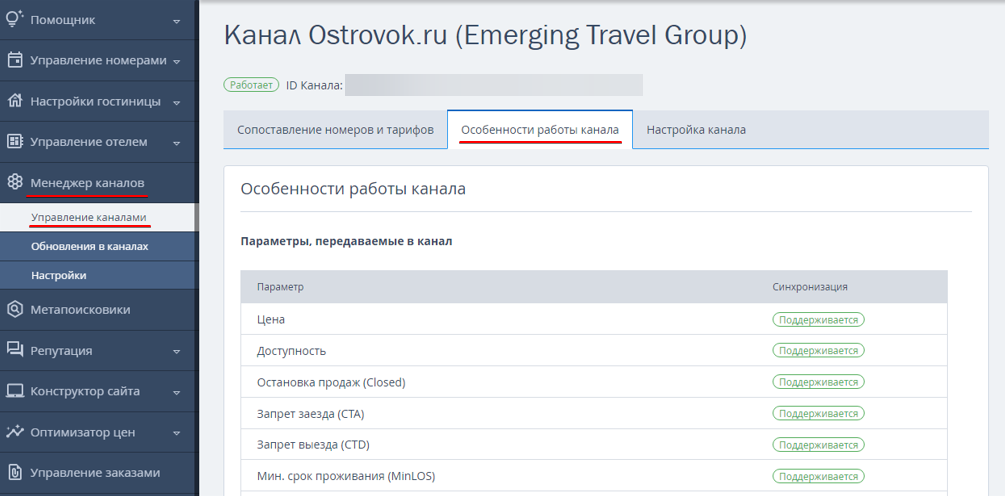
Task: Open Обновления в каналах submenu item
Action: coord(90,246)
